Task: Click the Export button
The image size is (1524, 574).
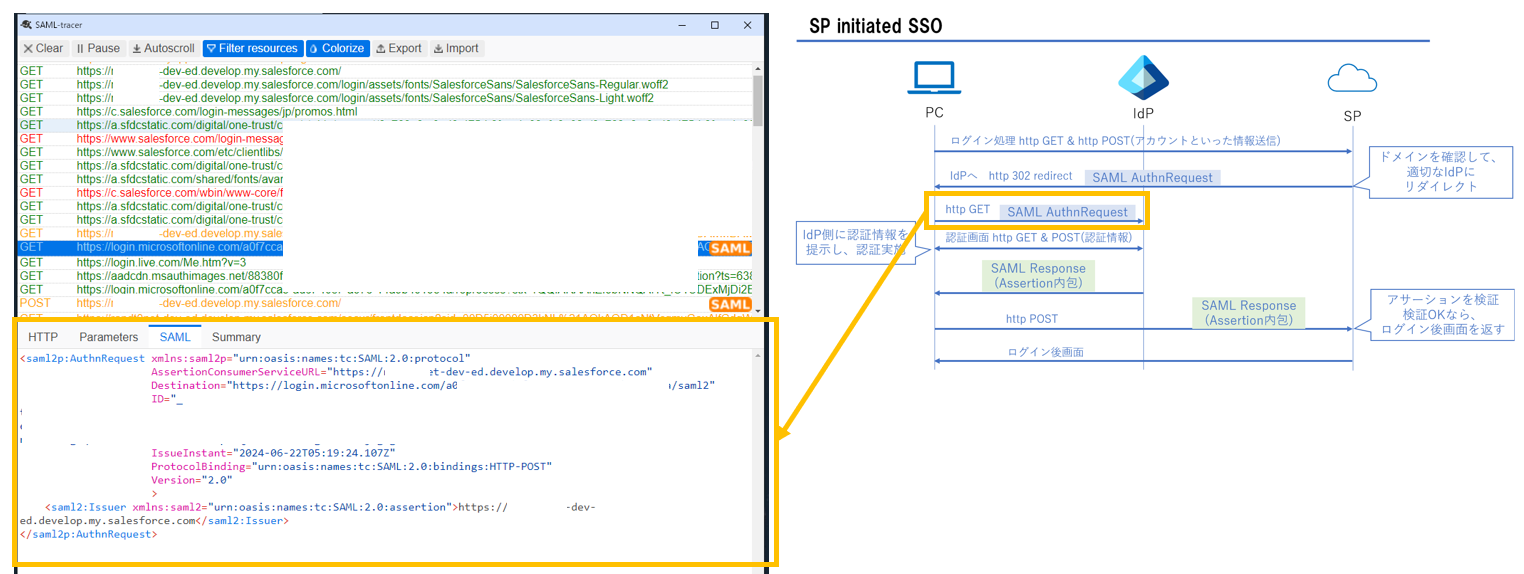Action: pyautogui.click(x=399, y=48)
